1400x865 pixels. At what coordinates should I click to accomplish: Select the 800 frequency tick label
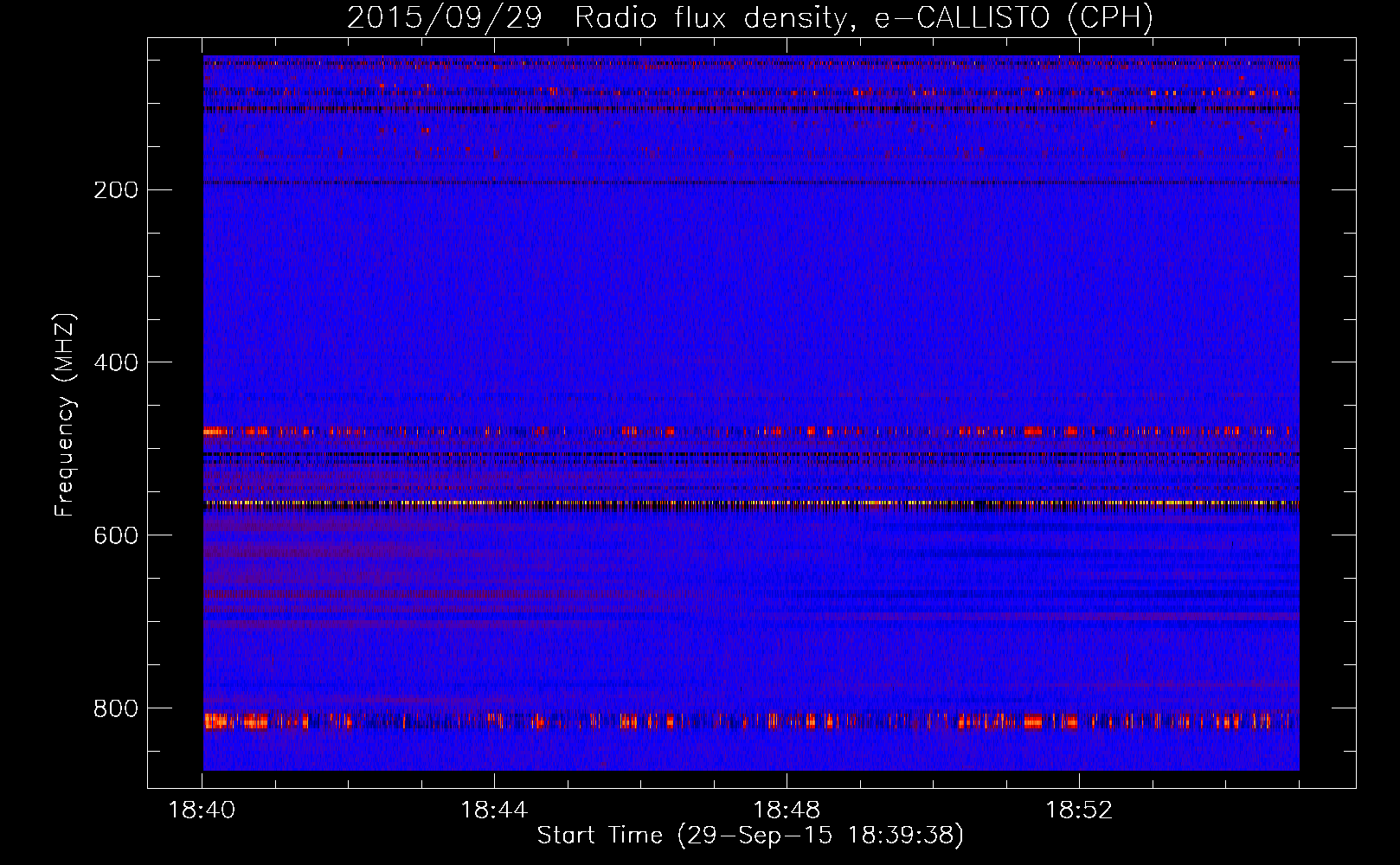(x=116, y=708)
